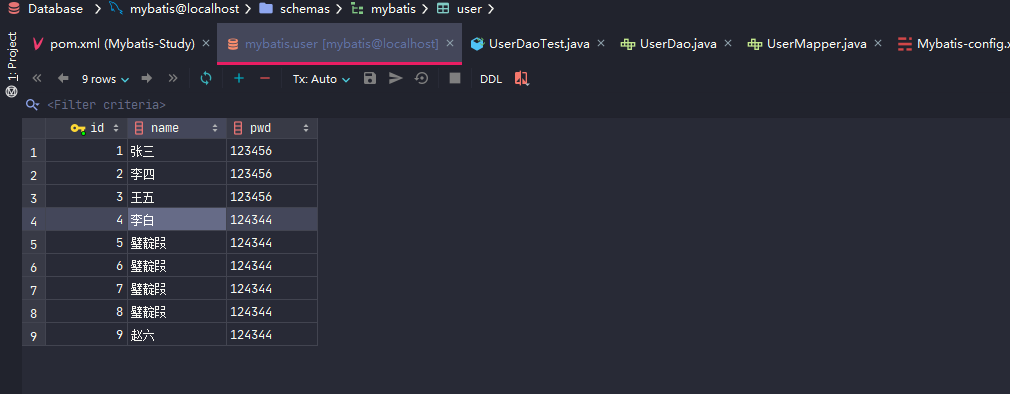Select pwd cell in row 1

pyautogui.click(x=272, y=151)
